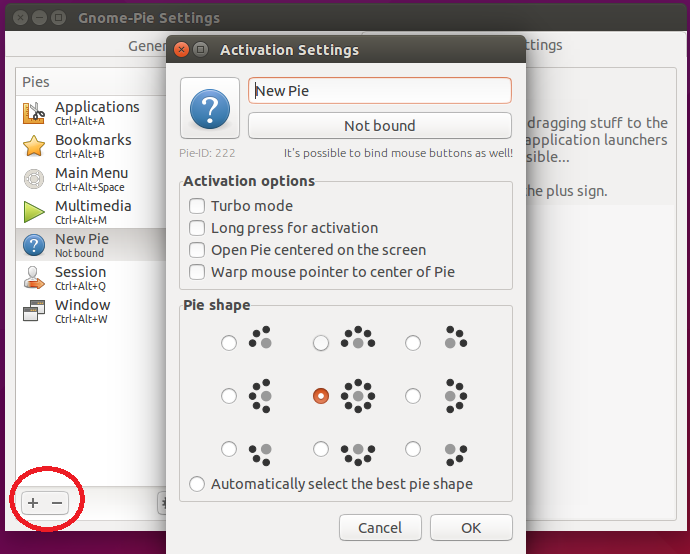690x554 pixels.
Task: Select left half pie shape radio
Action: coord(229,396)
